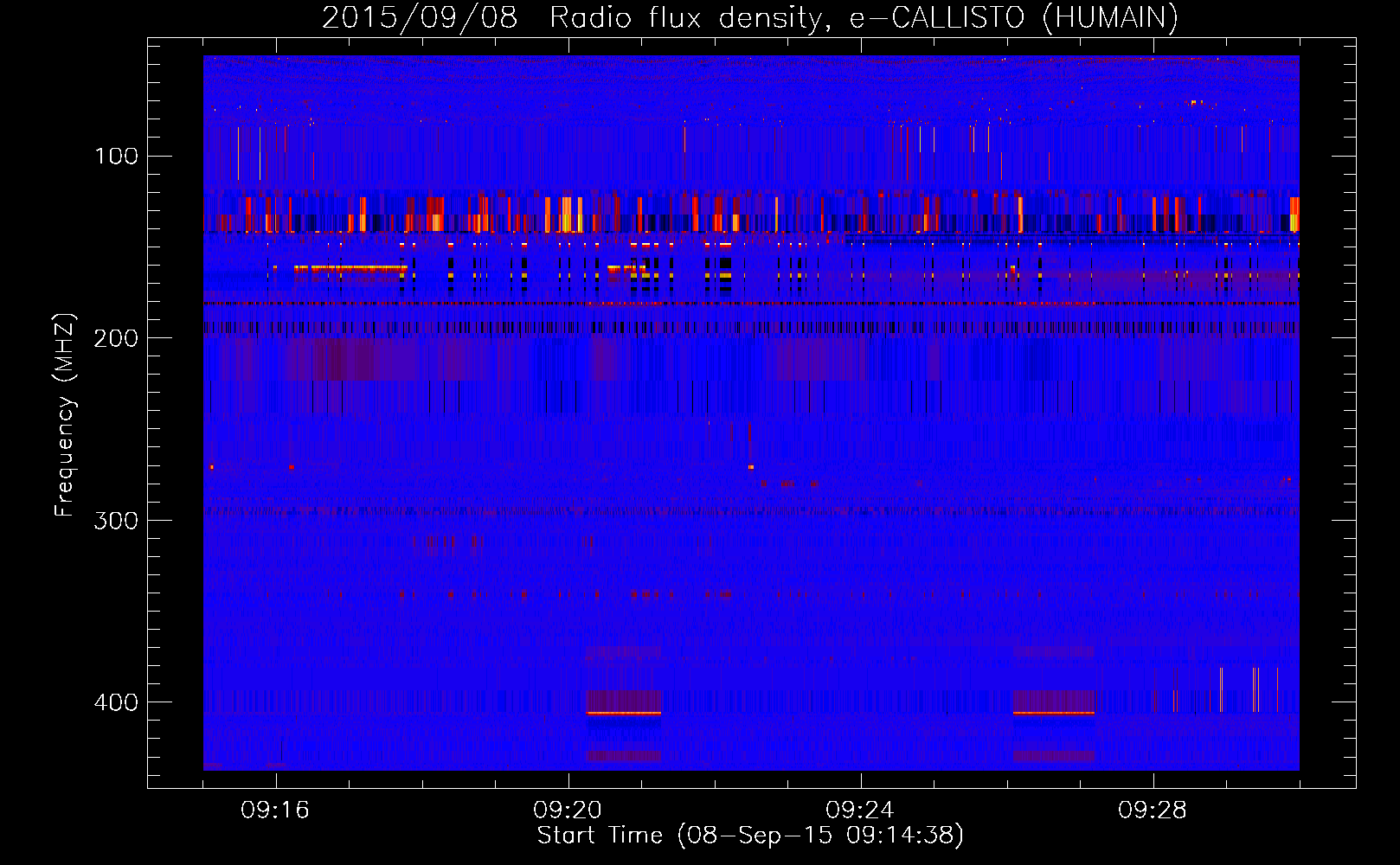
Task: Click the '300' frequency tick label
Action: pyautogui.click(x=116, y=521)
